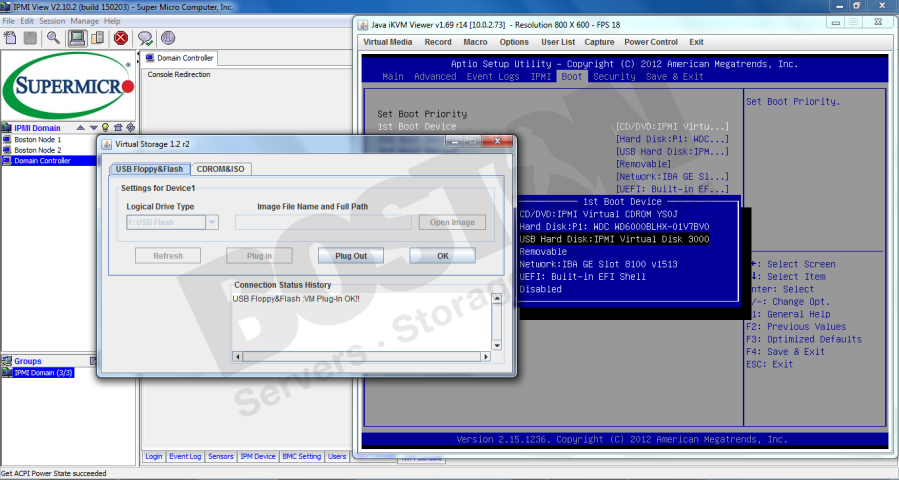Click the Connection Status History scroll-up arrow
The height and width of the screenshot is (480, 899).
click(x=497, y=298)
